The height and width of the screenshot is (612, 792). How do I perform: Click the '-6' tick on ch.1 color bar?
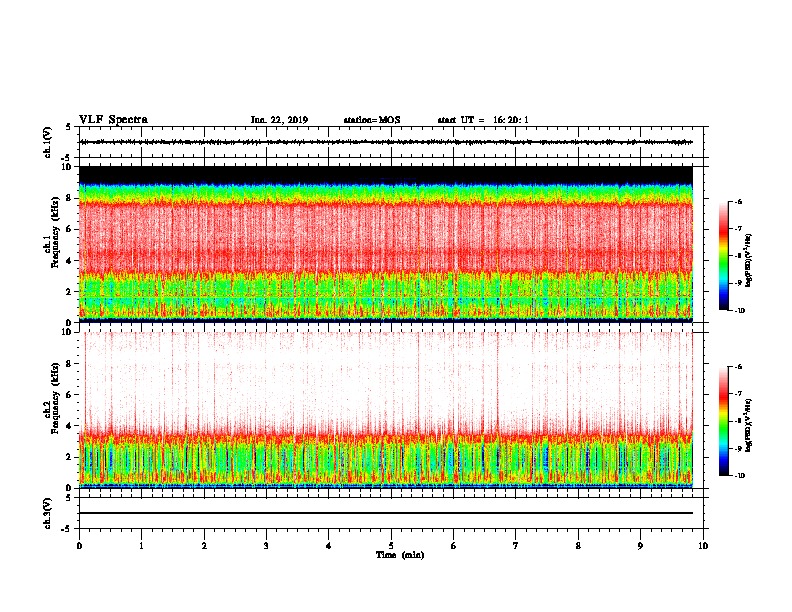738,201
